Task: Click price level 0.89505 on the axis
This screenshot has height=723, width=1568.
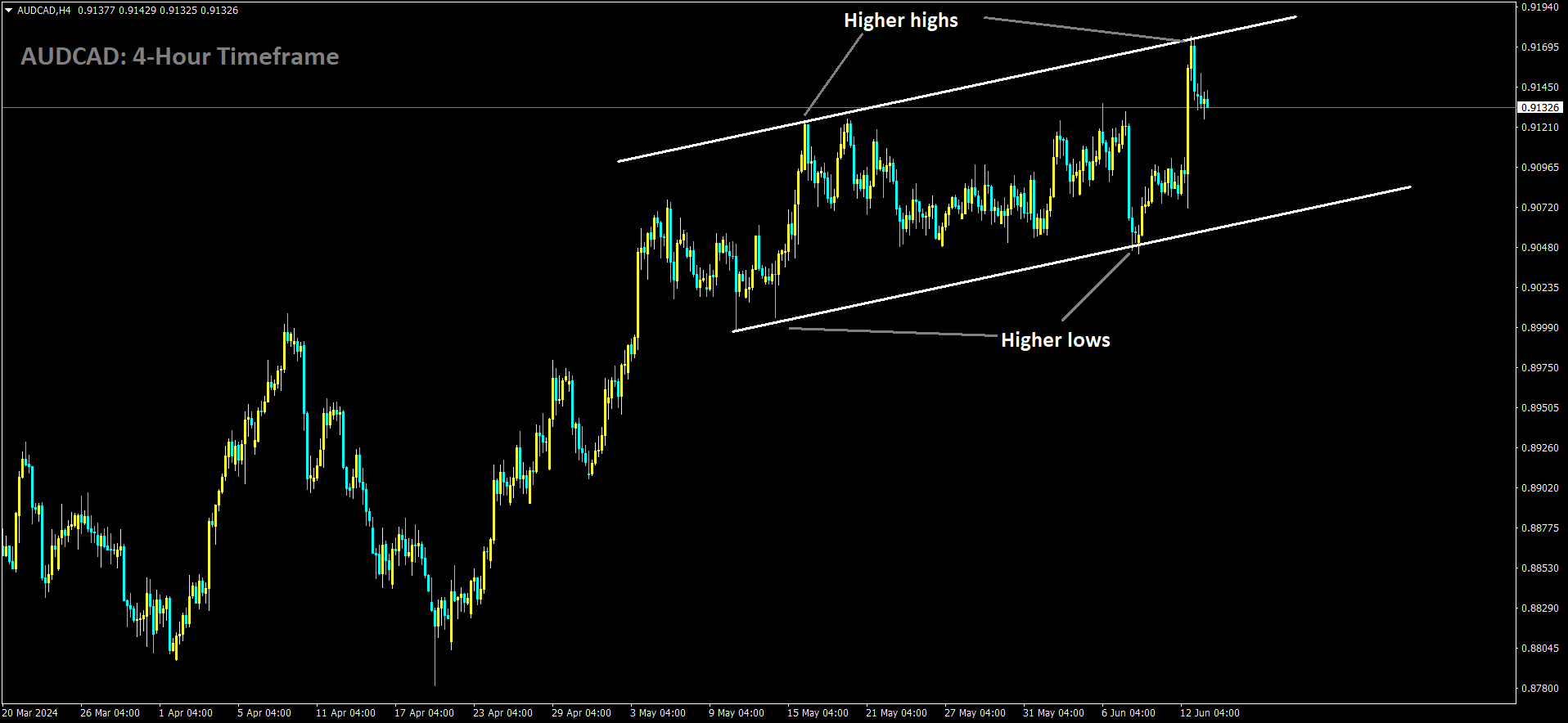Action: [x=1539, y=407]
